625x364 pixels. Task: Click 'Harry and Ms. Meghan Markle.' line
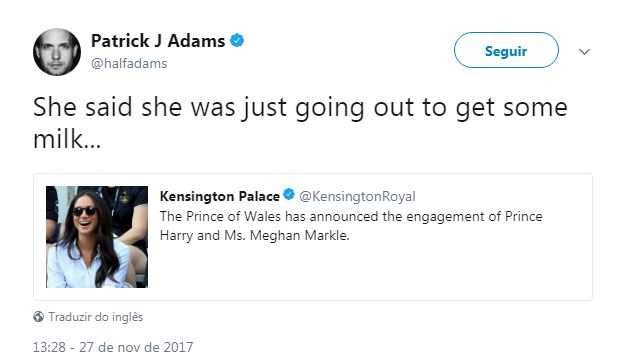point(254,236)
